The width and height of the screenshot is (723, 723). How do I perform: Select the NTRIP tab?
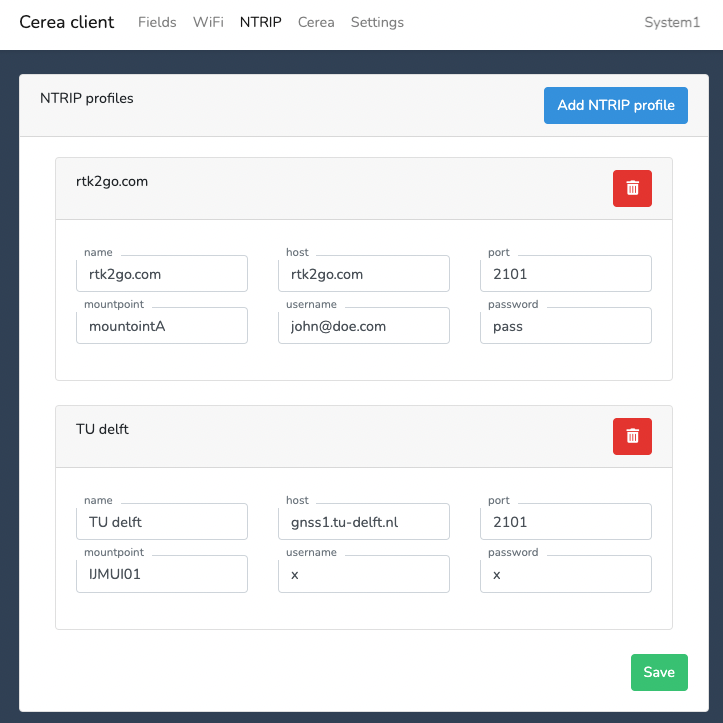coord(261,22)
